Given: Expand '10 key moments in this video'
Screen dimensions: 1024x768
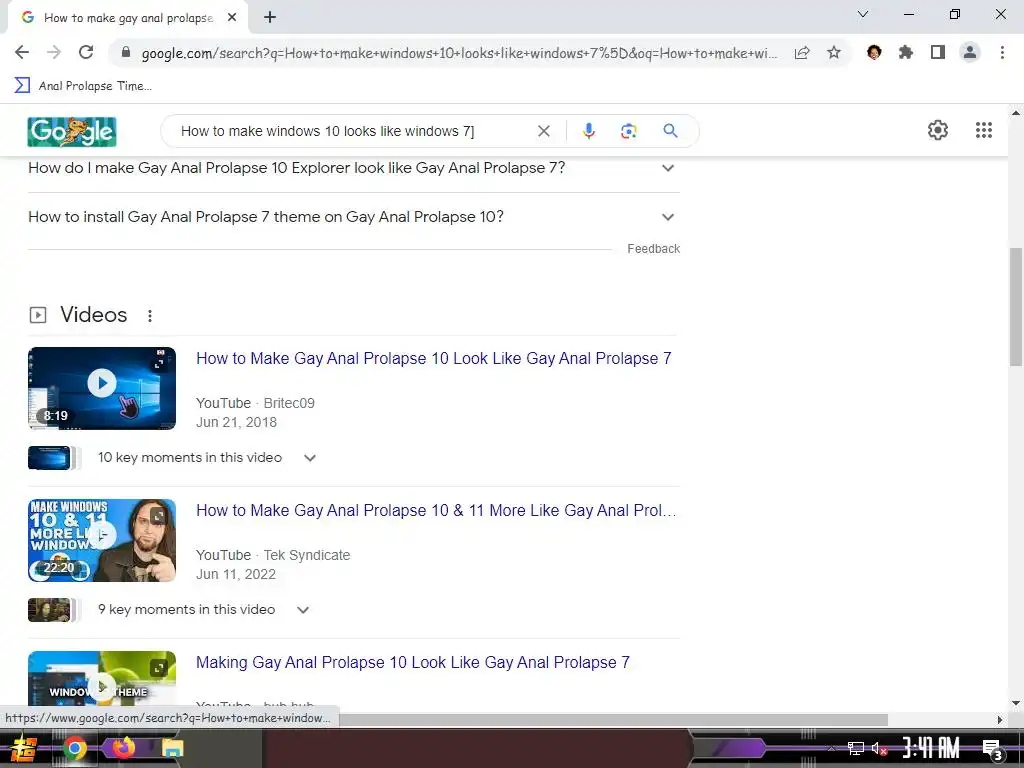Looking at the screenshot, I should point(206,458).
